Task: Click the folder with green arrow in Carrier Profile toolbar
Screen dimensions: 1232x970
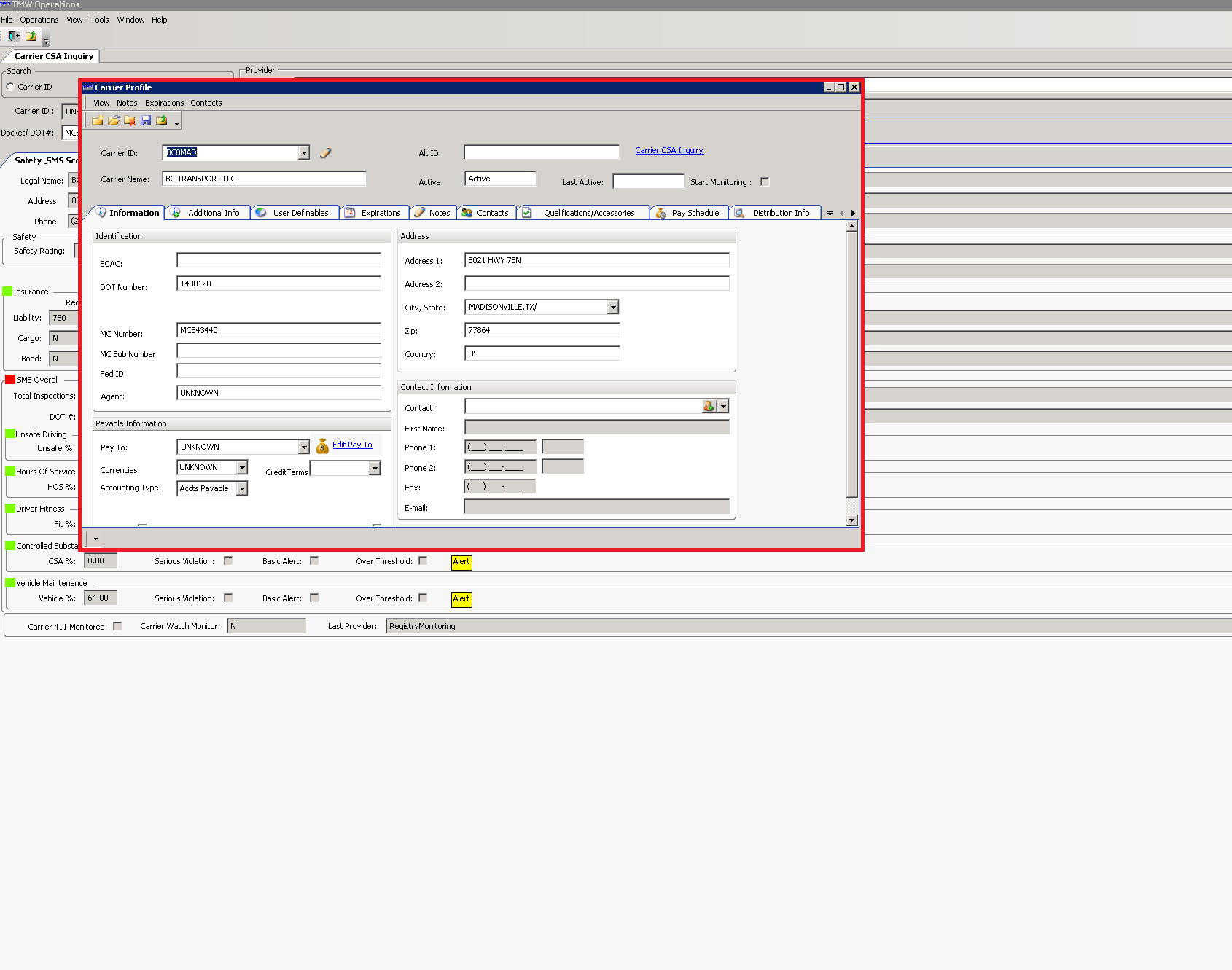Action: pyautogui.click(x=162, y=120)
